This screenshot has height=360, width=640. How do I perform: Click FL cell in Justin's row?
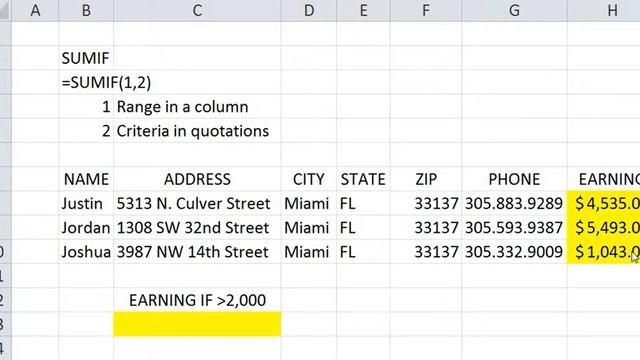363,203
